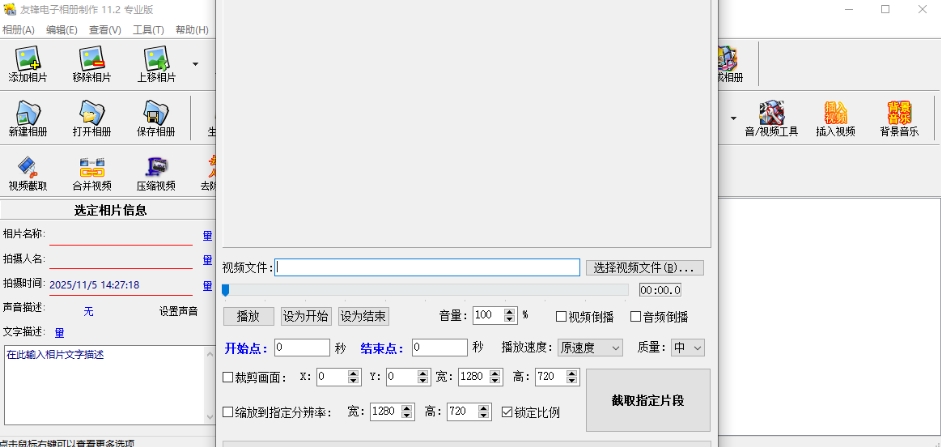Click the 选择视频文件(B)... button
The image size is (941, 447).
point(645,268)
